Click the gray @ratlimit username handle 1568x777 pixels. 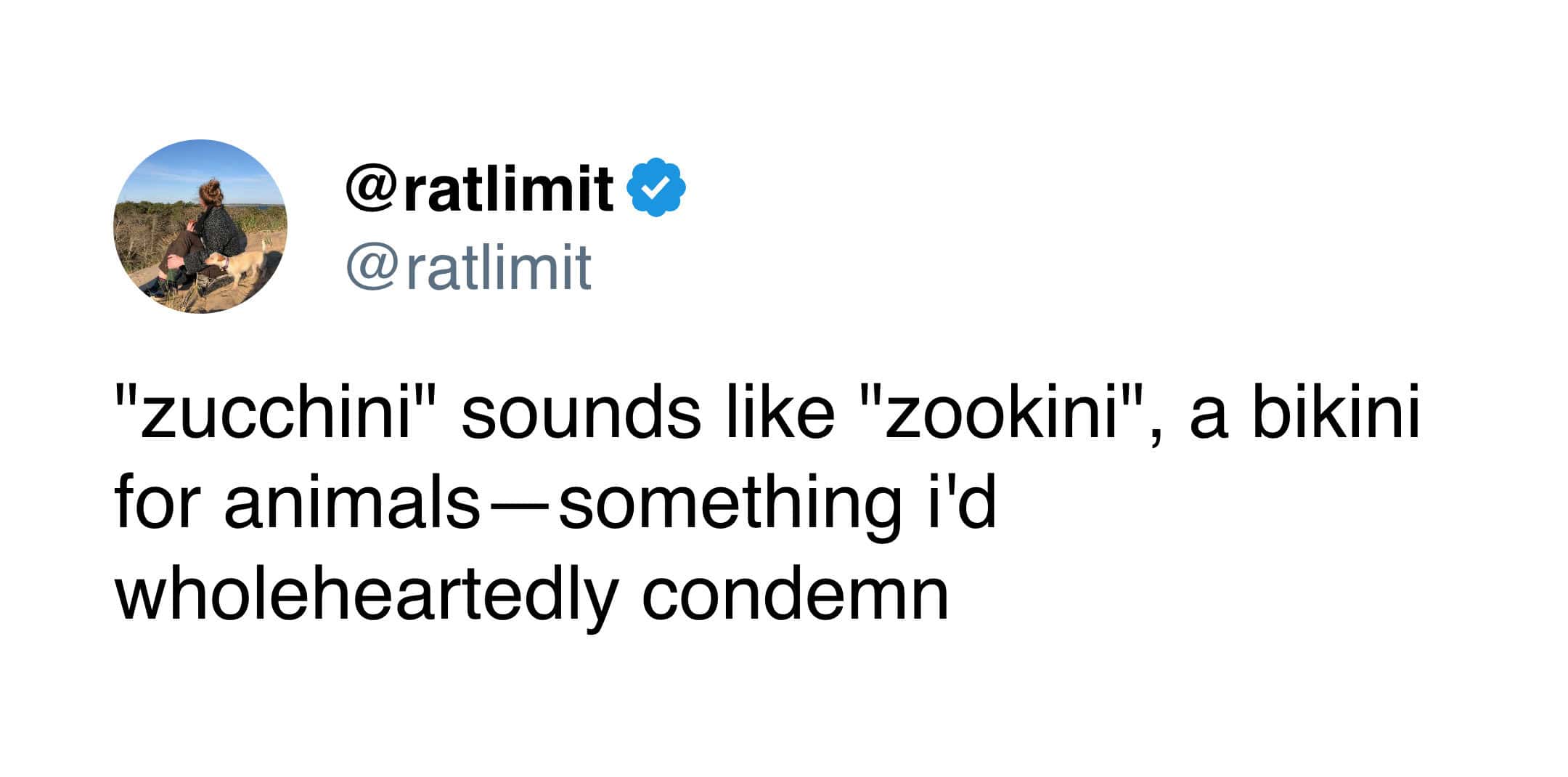[469, 267]
